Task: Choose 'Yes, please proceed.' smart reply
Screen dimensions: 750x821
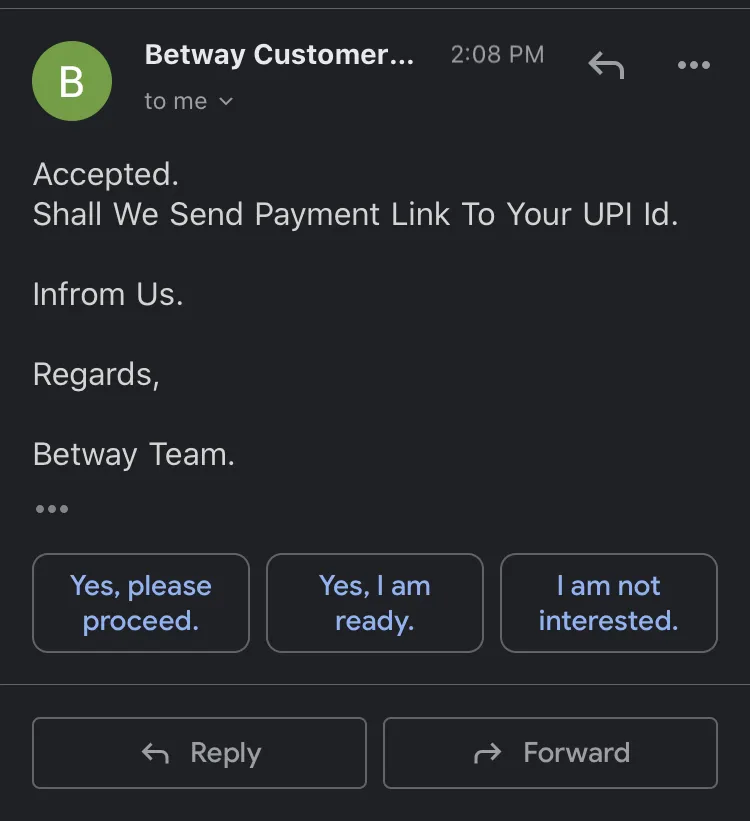Action: [x=141, y=603]
